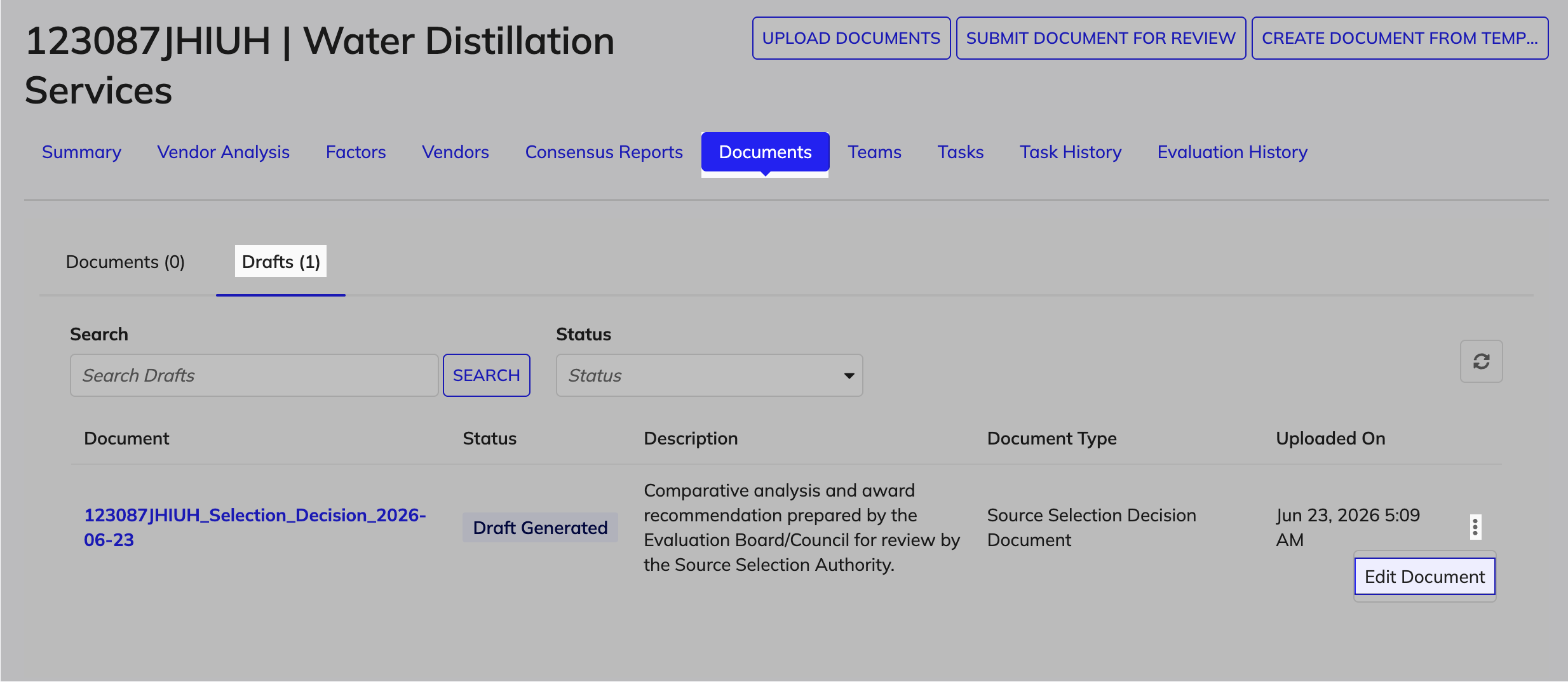
Task: Click the Uploaded On column header
Action: click(x=1330, y=438)
